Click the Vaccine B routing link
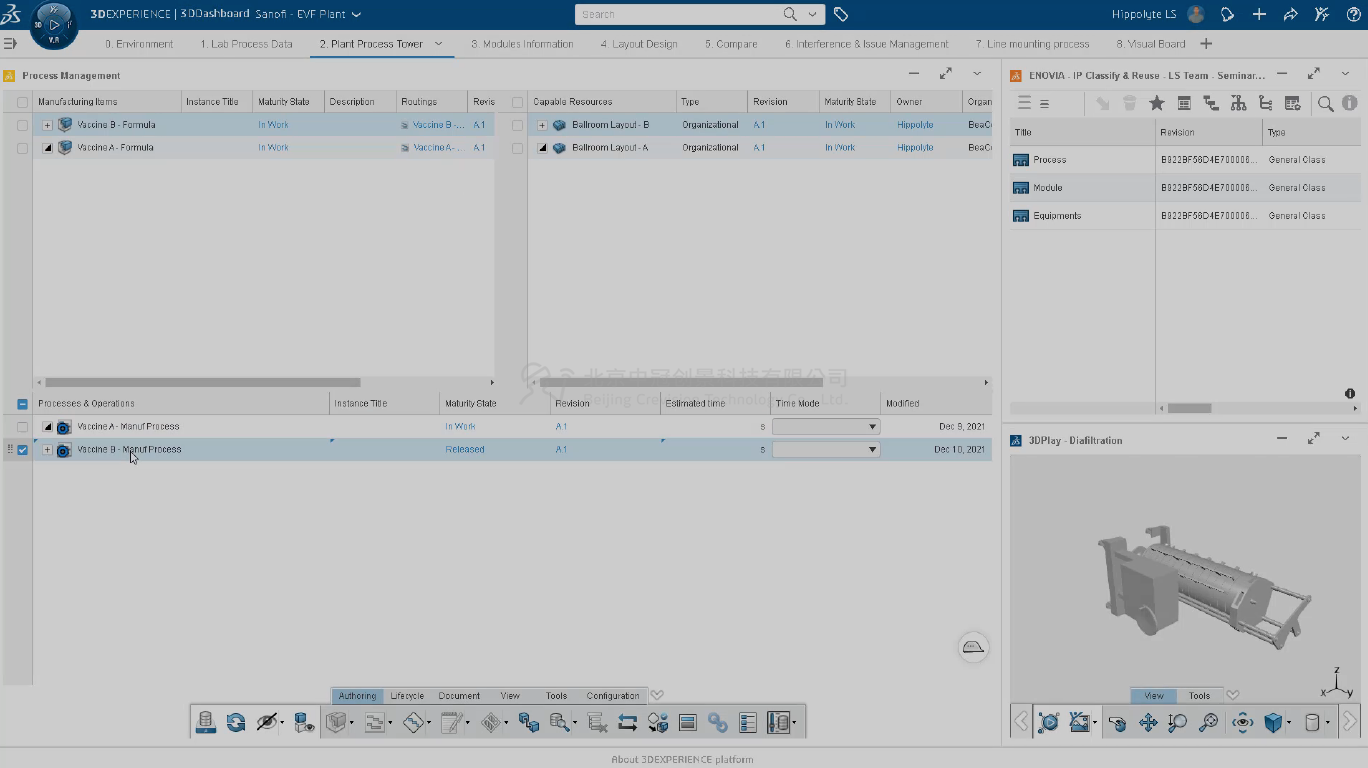1368x768 pixels. pos(439,125)
